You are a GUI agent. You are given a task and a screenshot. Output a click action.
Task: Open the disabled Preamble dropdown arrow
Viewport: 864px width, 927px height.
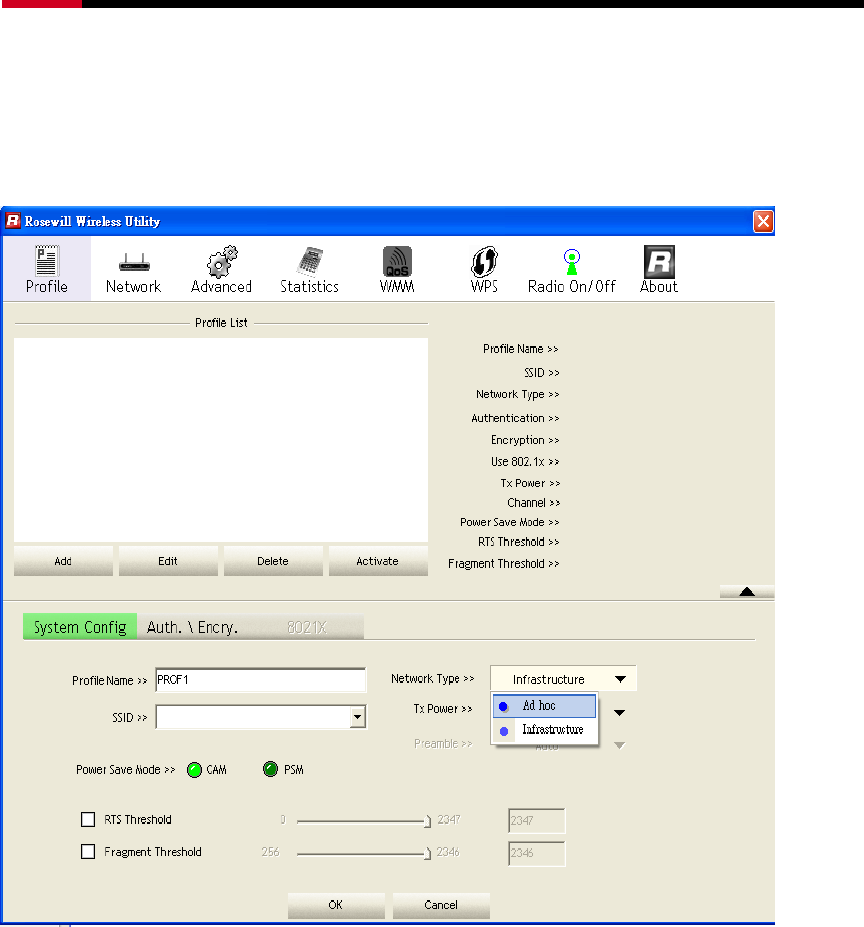point(619,746)
